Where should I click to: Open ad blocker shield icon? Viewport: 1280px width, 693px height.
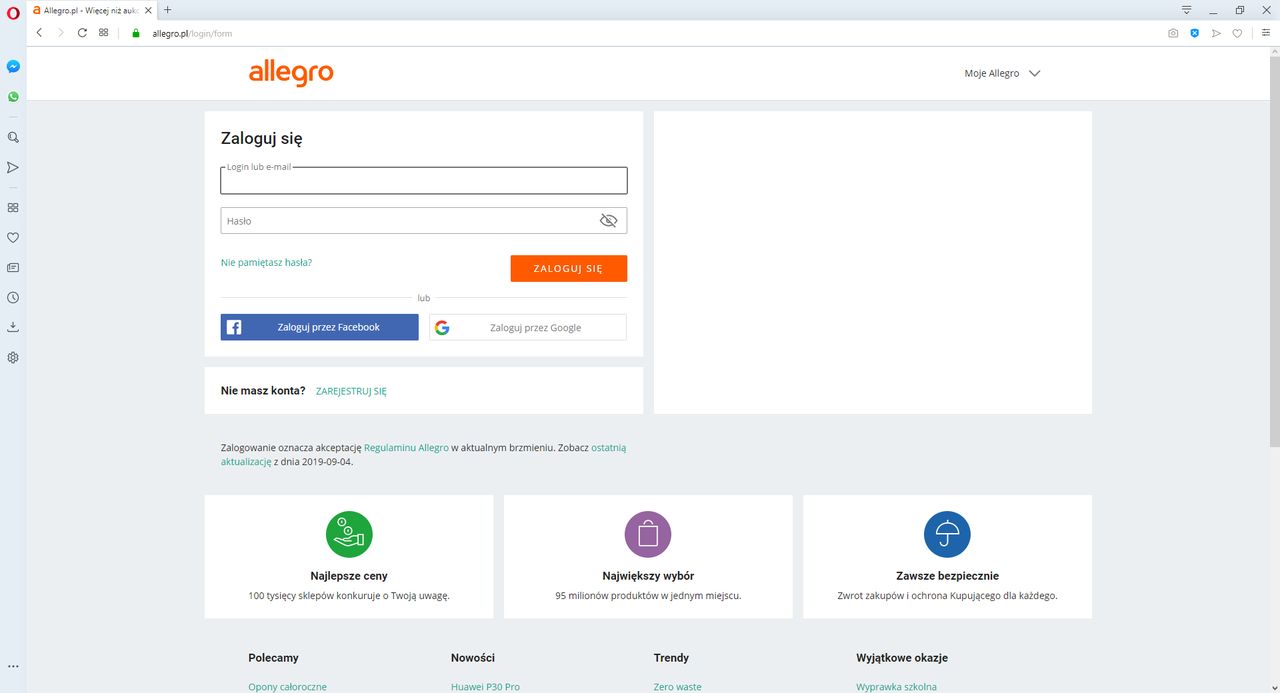click(1194, 33)
